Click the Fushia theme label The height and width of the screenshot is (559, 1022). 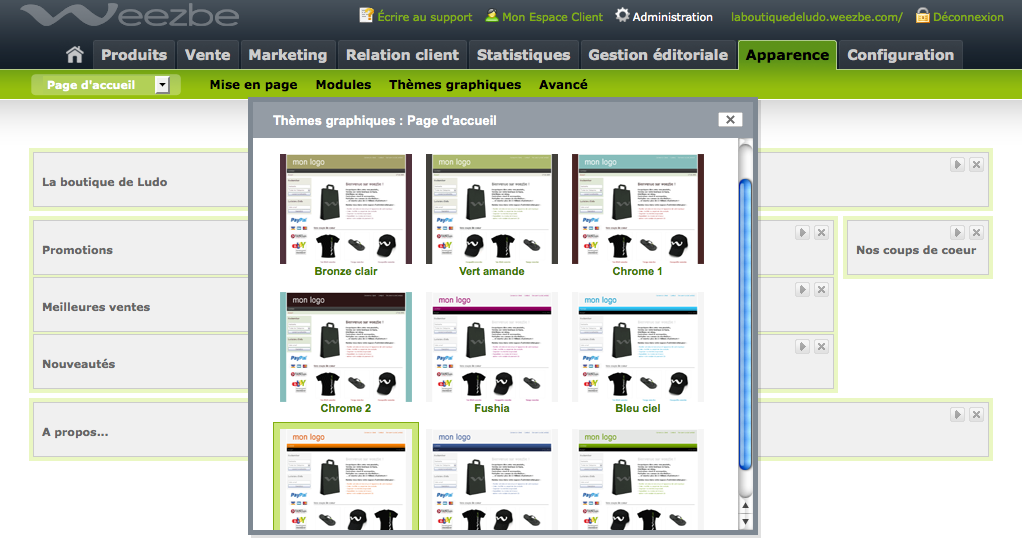(x=491, y=408)
